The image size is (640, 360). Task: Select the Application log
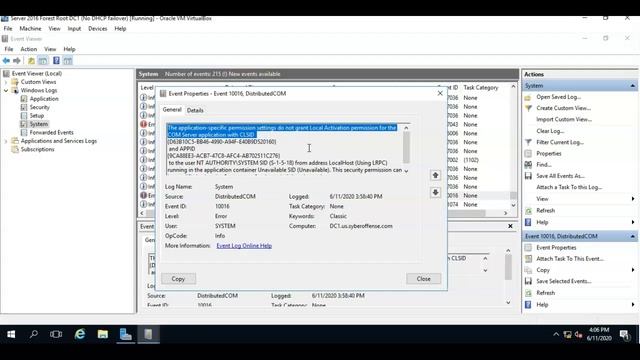[x=44, y=99]
